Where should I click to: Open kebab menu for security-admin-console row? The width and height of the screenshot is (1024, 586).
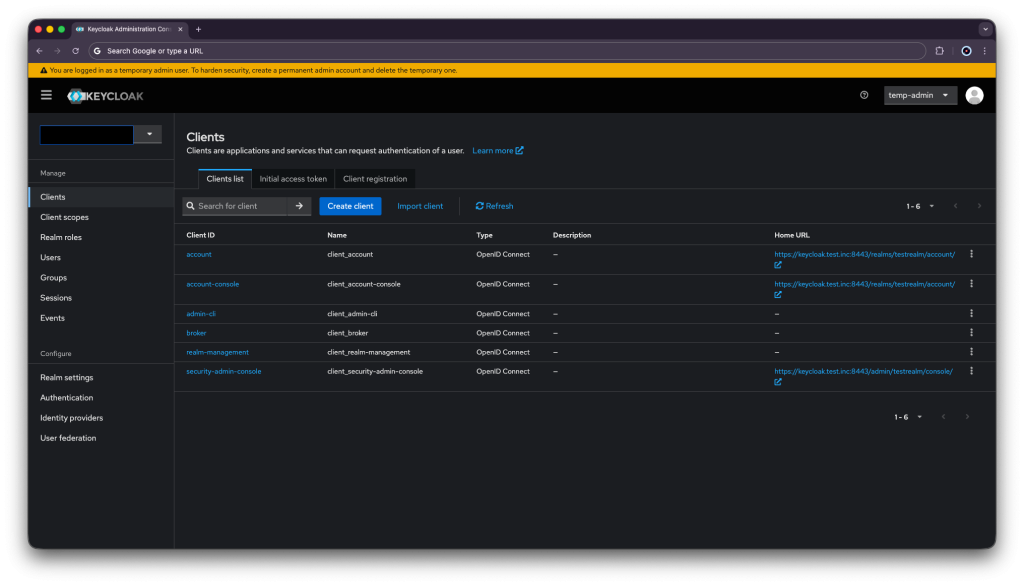click(x=971, y=371)
